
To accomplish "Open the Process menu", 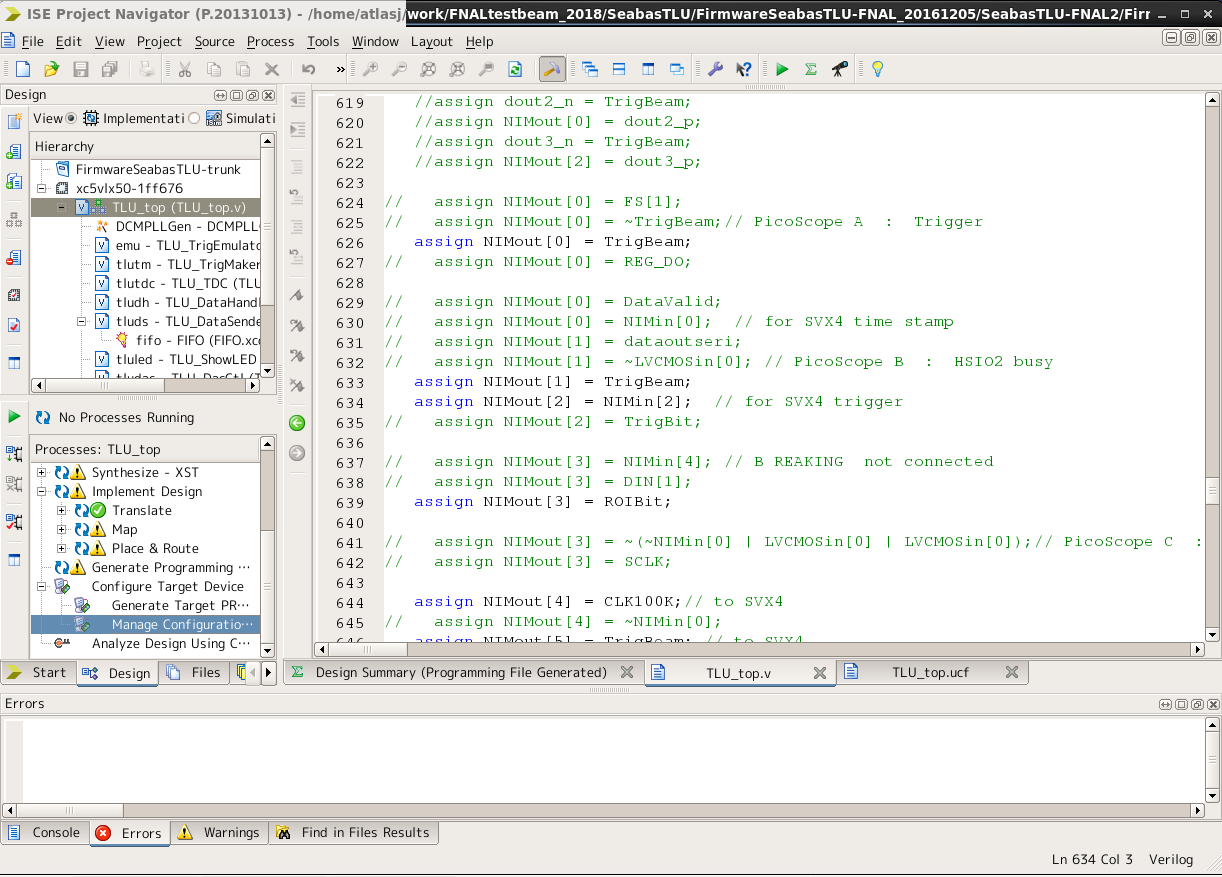I will [x=270, y=41].
